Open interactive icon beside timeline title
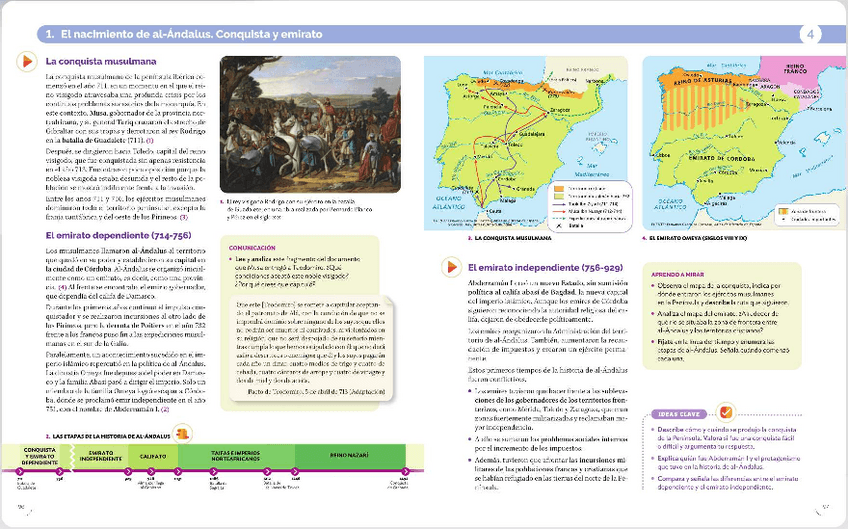 (182, 432)
